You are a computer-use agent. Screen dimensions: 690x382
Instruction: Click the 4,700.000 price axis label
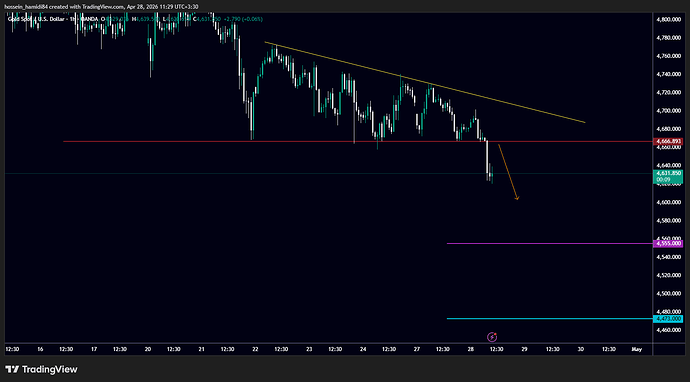coord(669,111)
